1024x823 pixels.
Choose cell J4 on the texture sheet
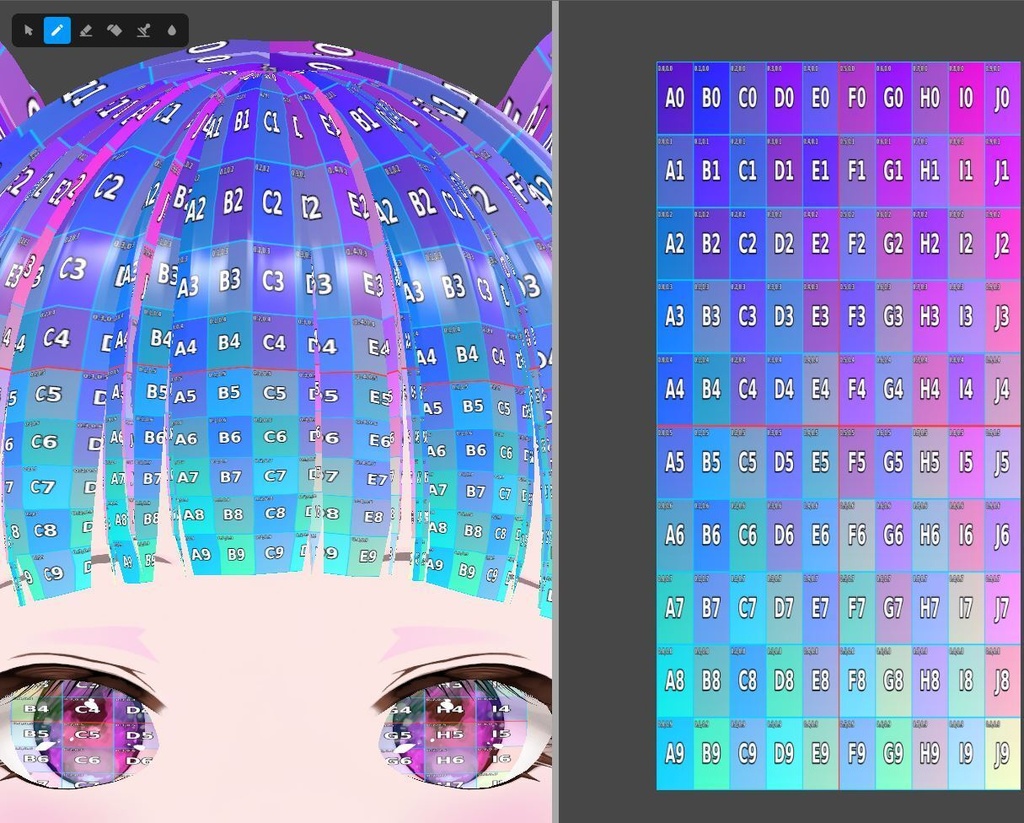pyautogui.click(x=1002, y=390)
